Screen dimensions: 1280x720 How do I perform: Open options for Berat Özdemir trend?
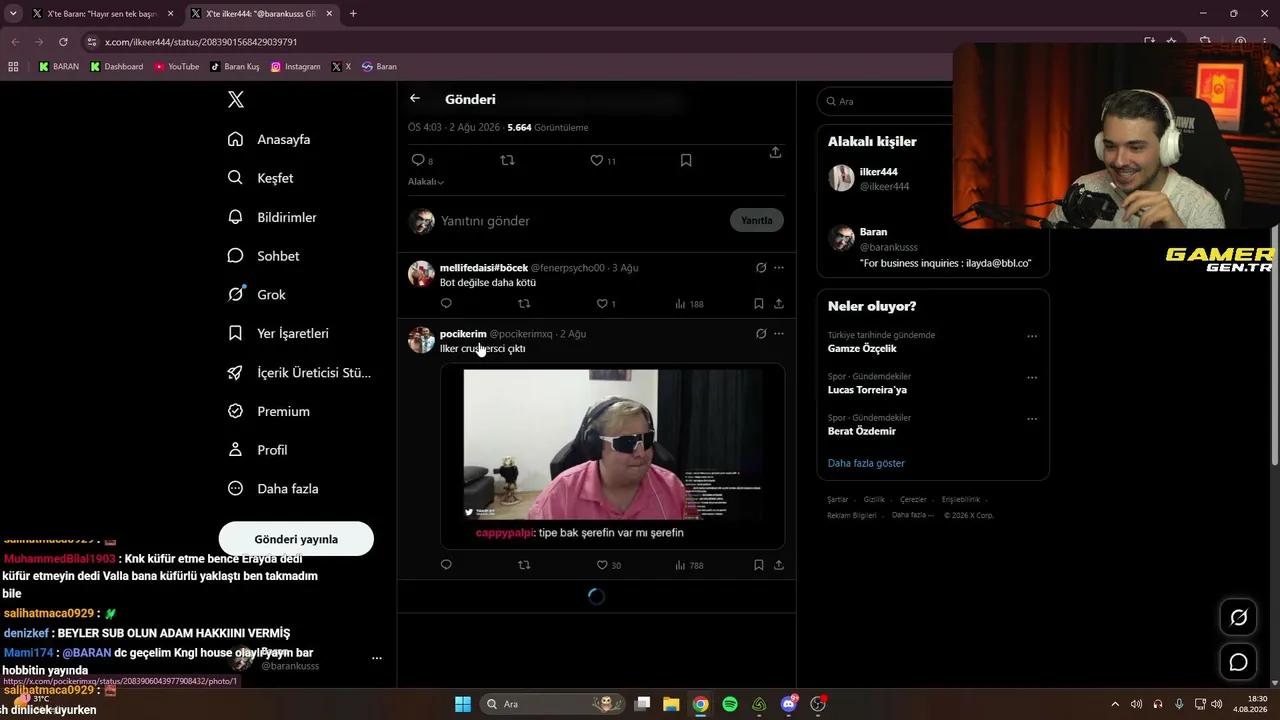click(x=1032, y=418)
